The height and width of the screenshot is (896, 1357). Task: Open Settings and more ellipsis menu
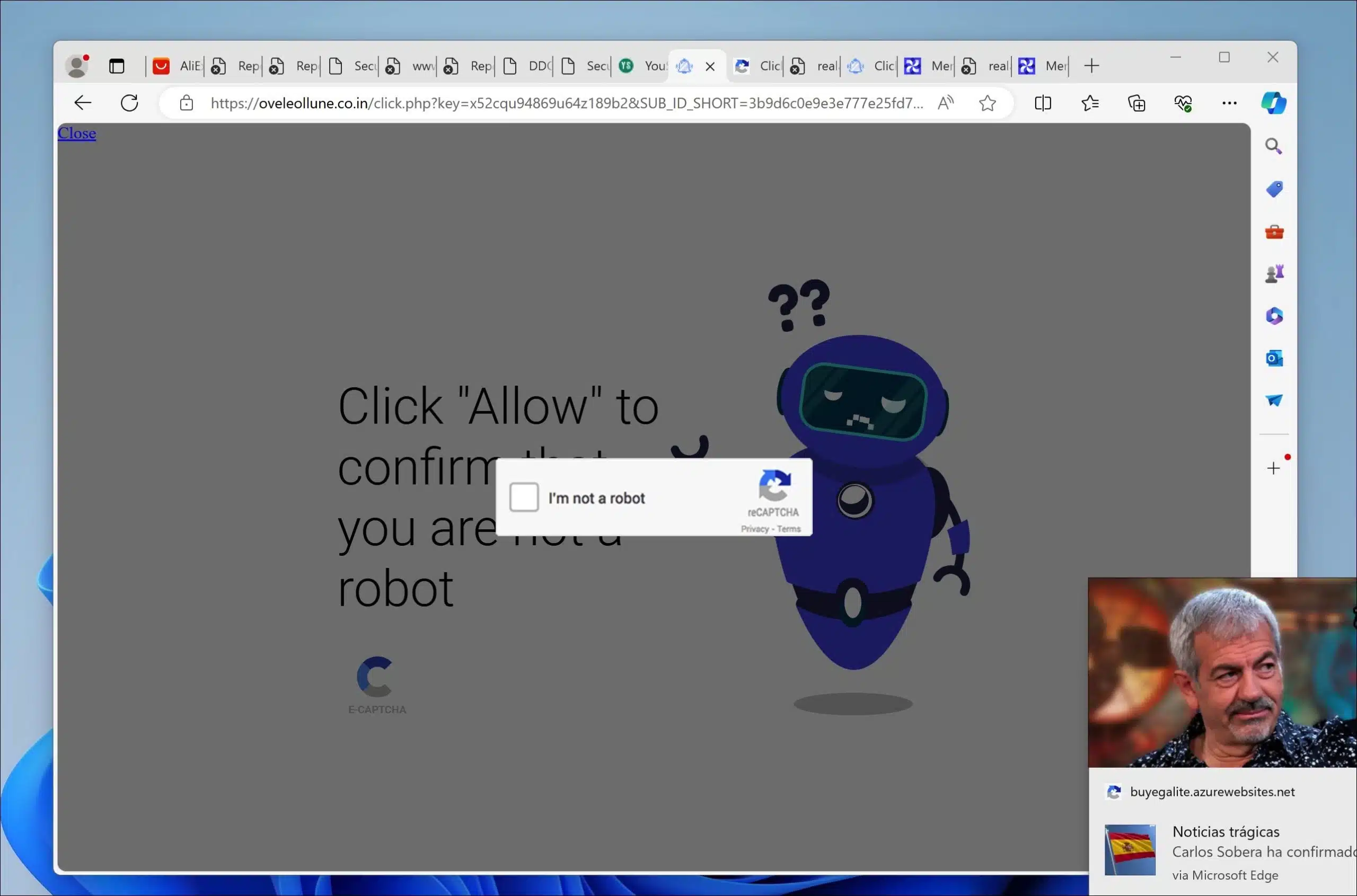pos(1229,103)
